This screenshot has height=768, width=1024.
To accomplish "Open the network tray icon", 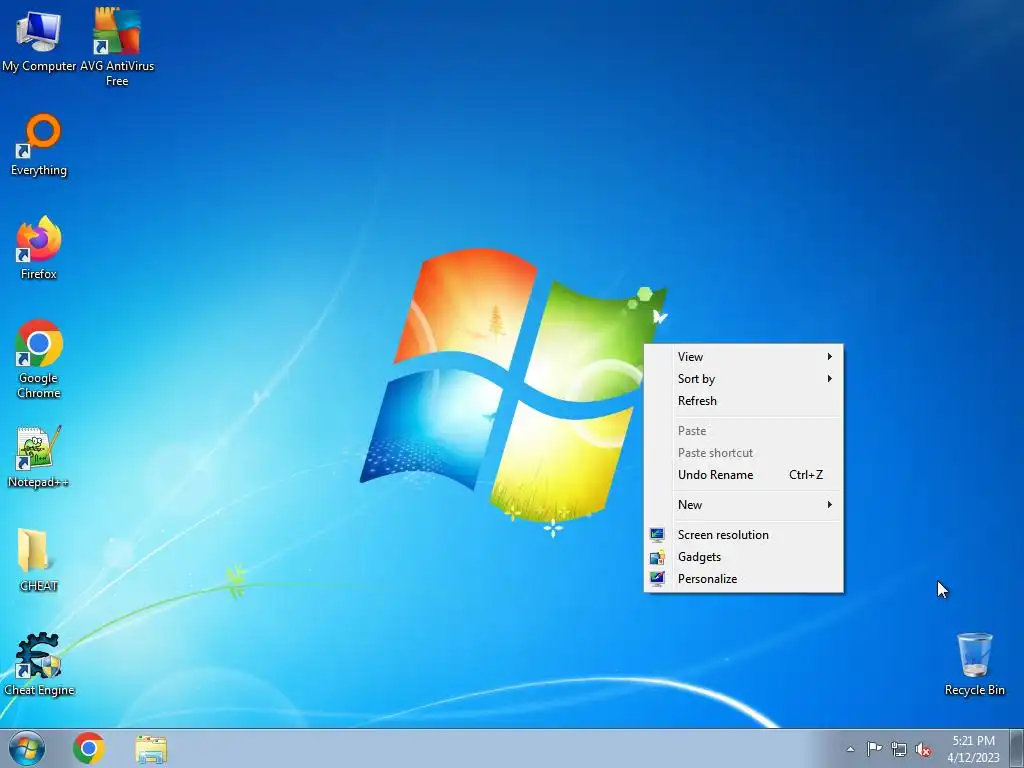I will 899,750.
